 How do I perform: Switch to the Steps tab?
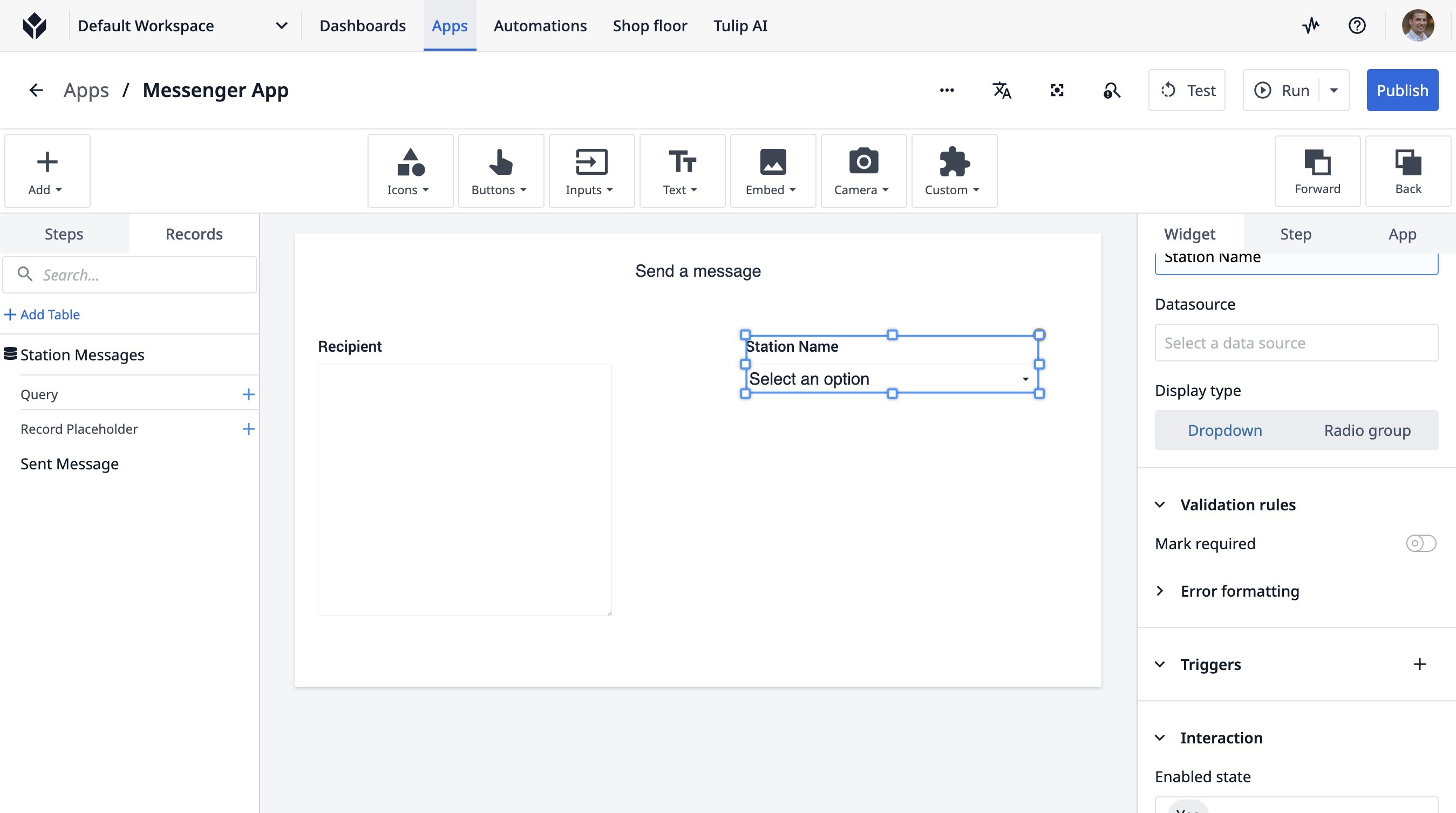pos(64,234)
